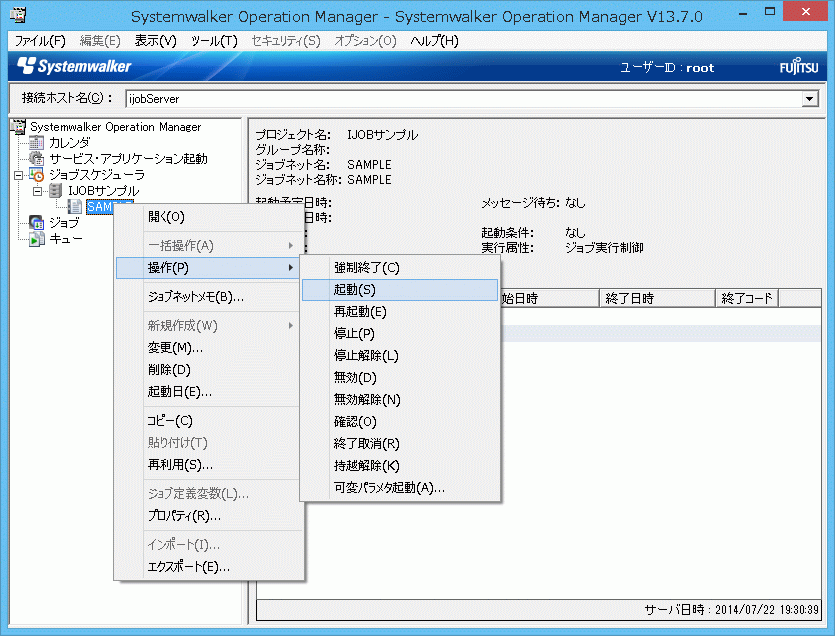
Task: Click the FUJITSU logo in banner
Action: (799, 67)
